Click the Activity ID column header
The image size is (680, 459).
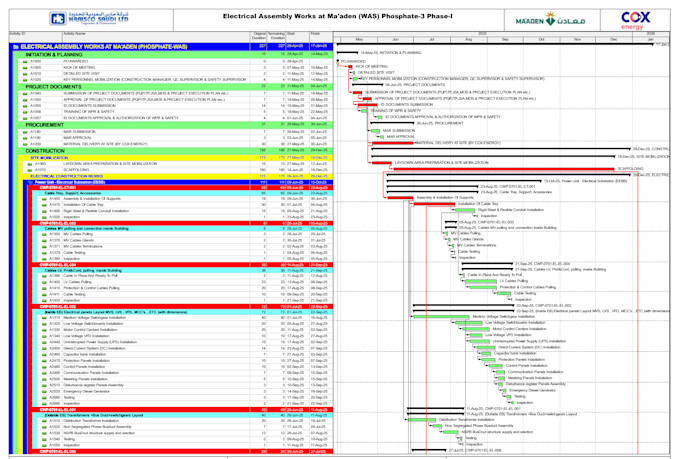click(36, 36)
